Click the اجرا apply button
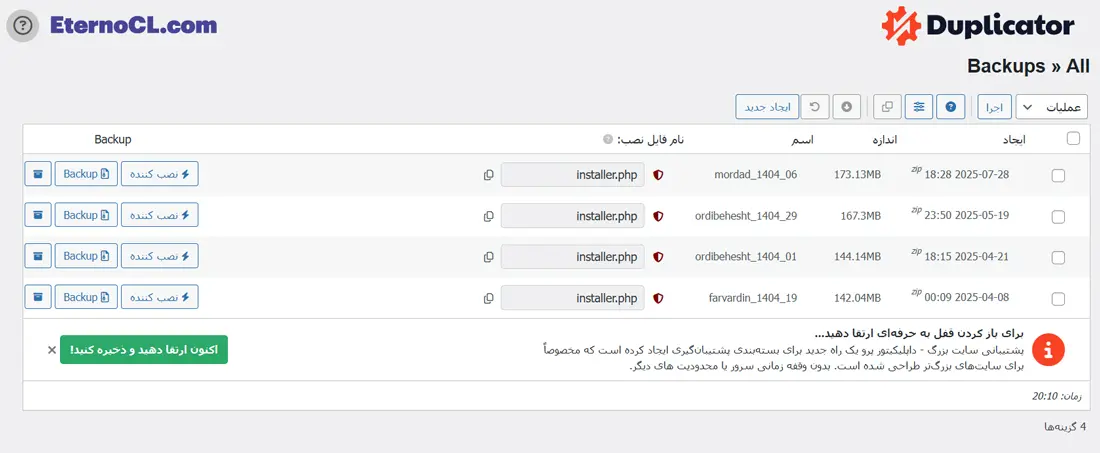Screen dimensions: 1100x453 (995, 107)
